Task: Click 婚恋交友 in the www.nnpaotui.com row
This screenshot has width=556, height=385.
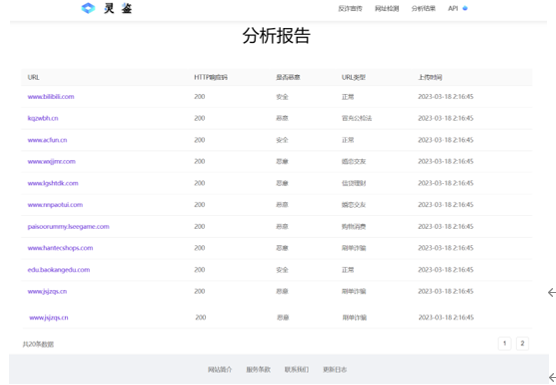Action: tap(354, 205)
